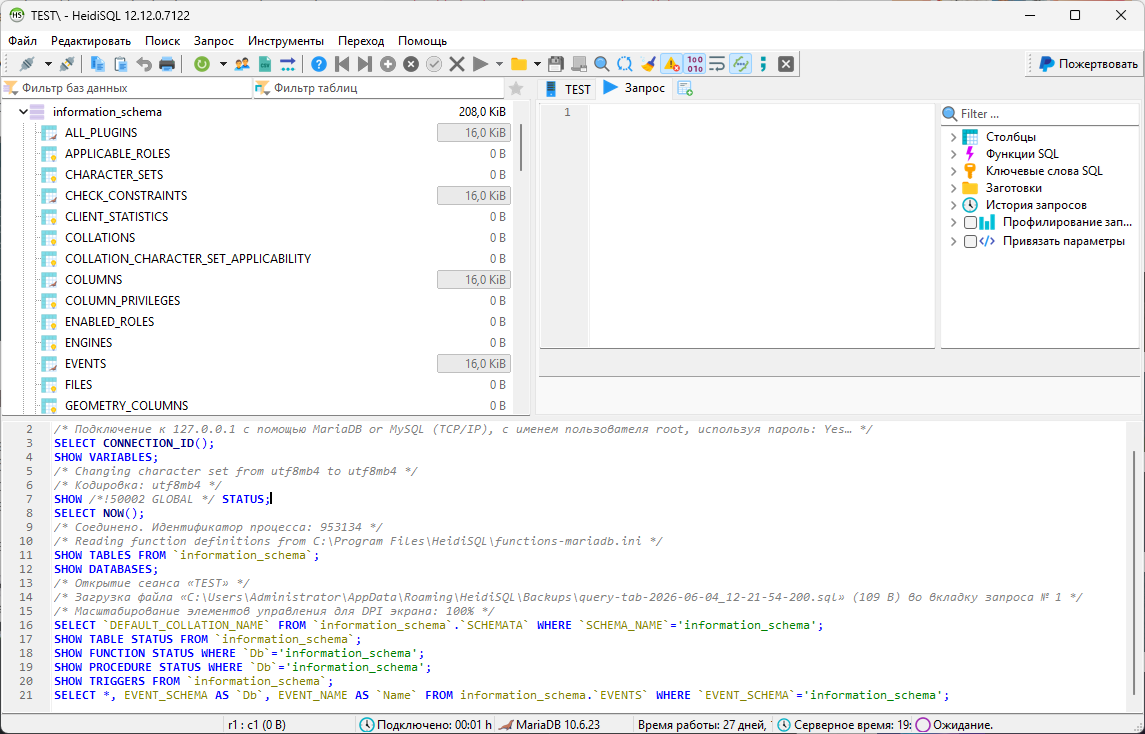Enable the Профилирование запроса checkbox
This screenshot has width=1145, height=734.
tap(970, 222)
